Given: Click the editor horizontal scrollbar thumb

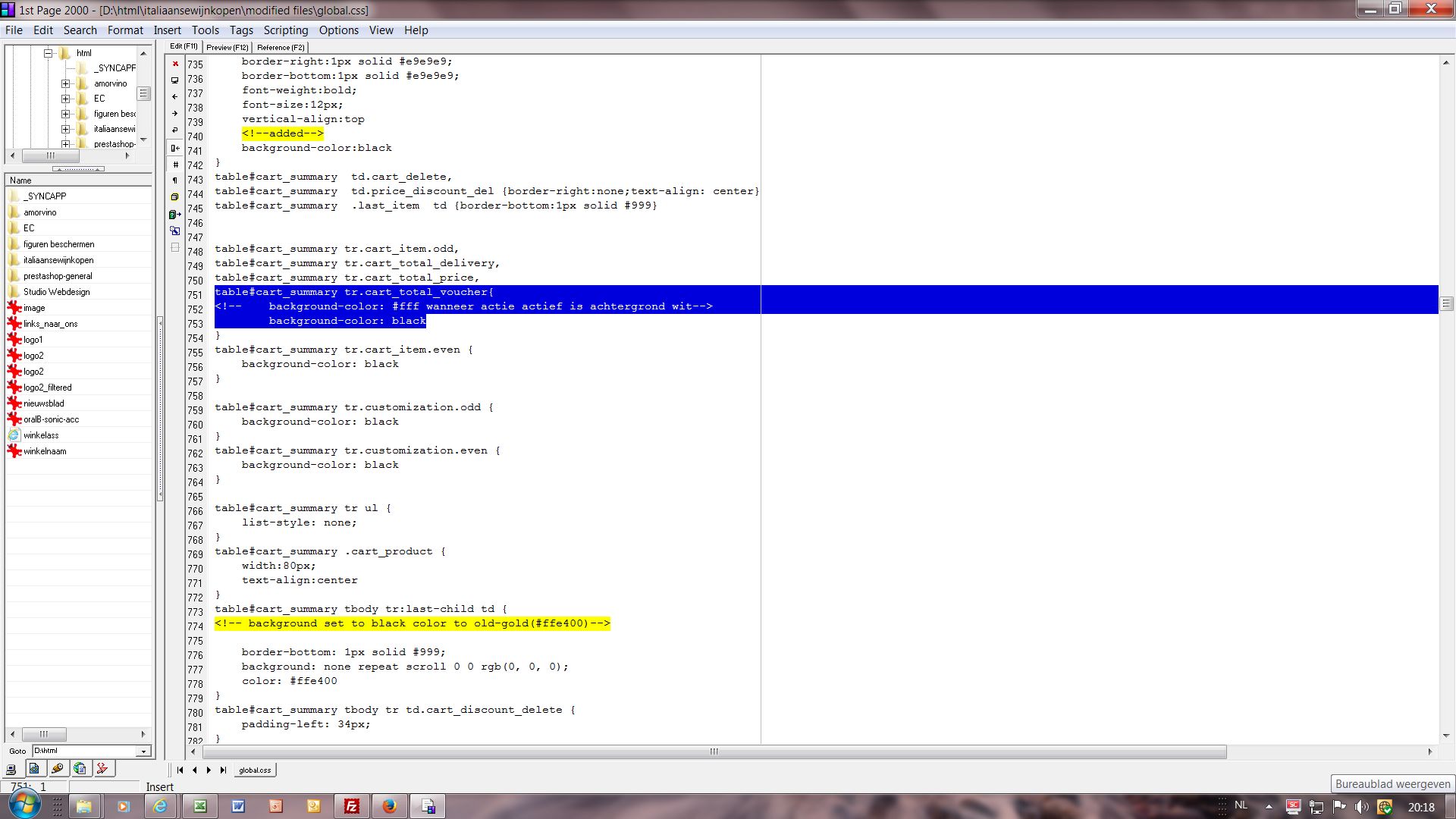Looking at the screenshot, I should coord(713,752).
